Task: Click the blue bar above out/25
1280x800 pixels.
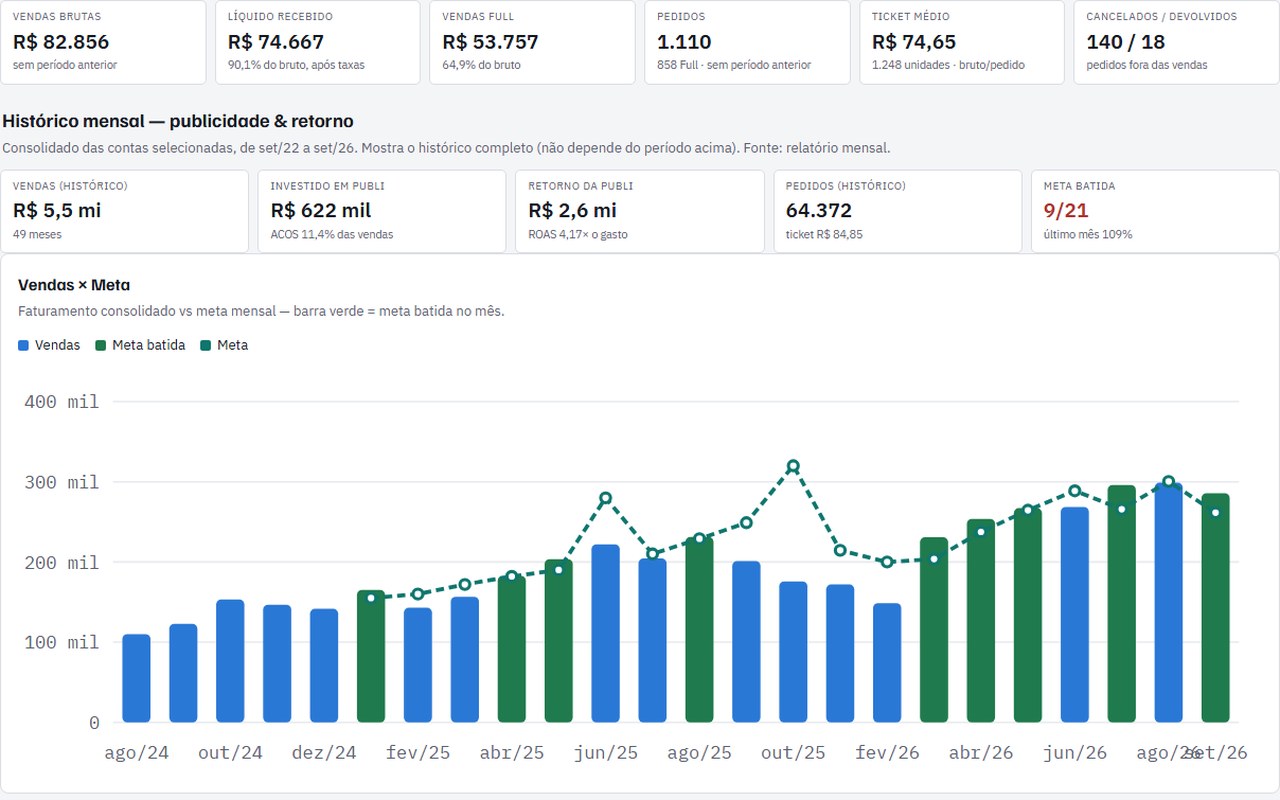Action: tap(793, 652)
